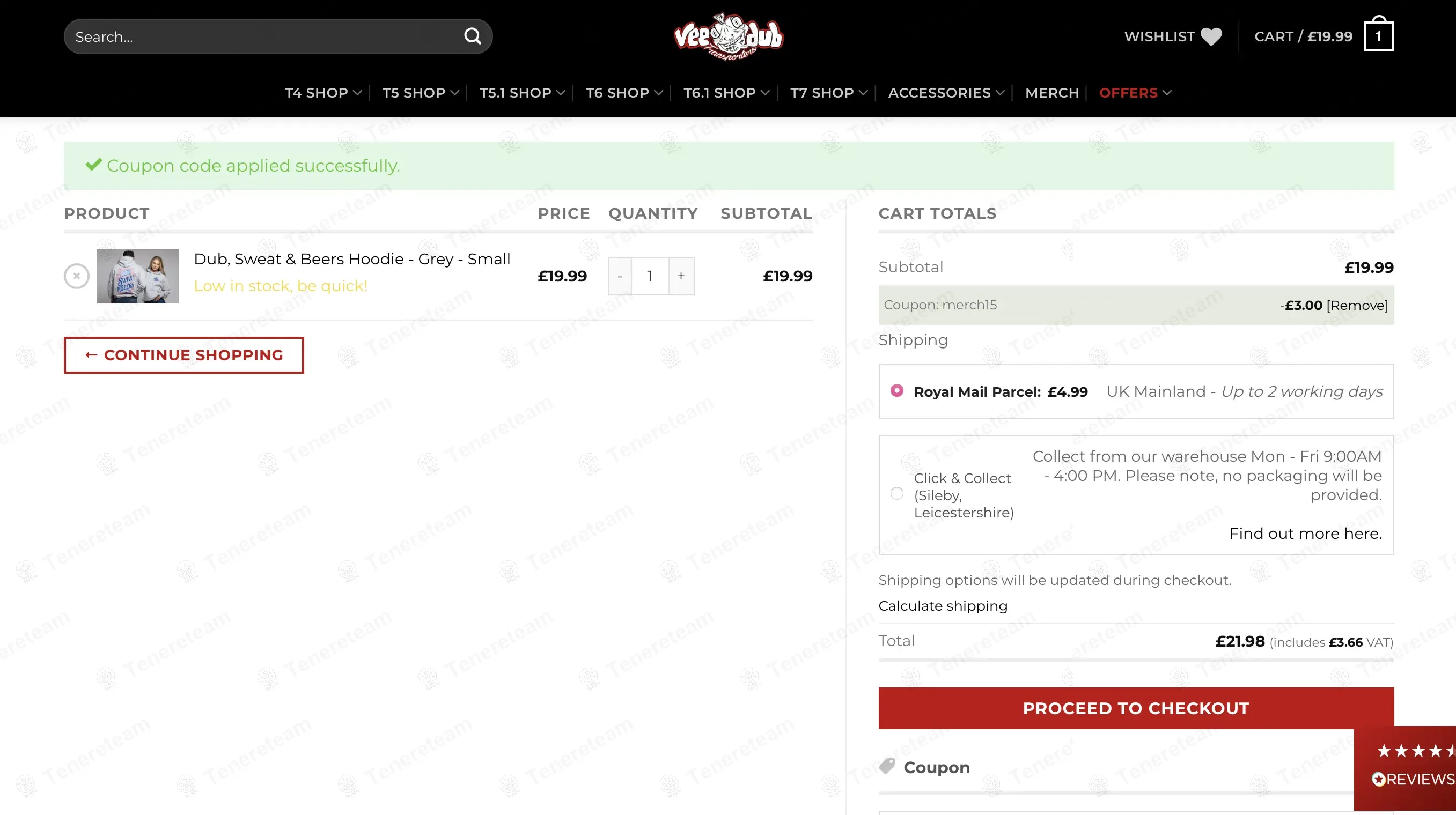Viewport: 1456px width, 815px height.
Task: Expand the OFFERS menu
Action: 1135,93
